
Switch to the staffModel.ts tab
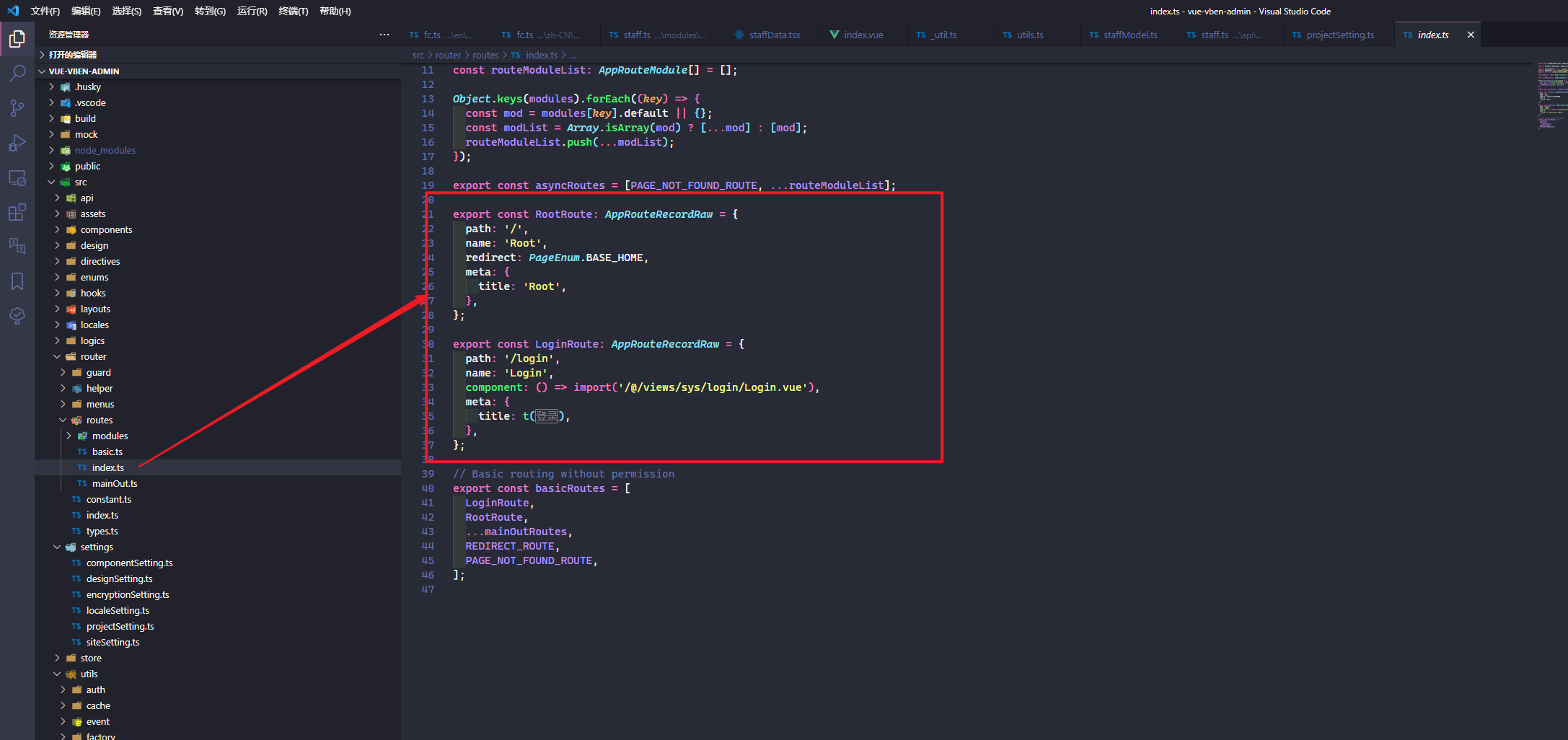point(1129,35)
